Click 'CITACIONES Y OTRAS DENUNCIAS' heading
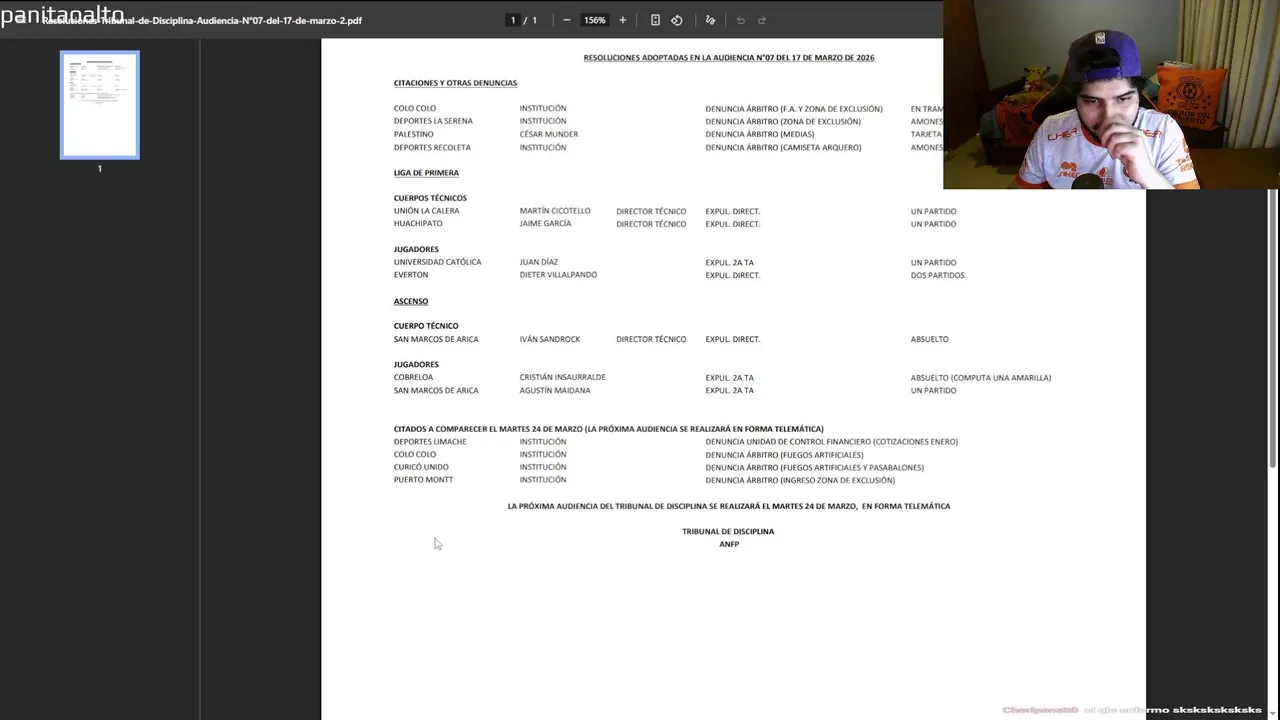The height and width of the screenshot is (720, 1280). click(x=455, y=83)
